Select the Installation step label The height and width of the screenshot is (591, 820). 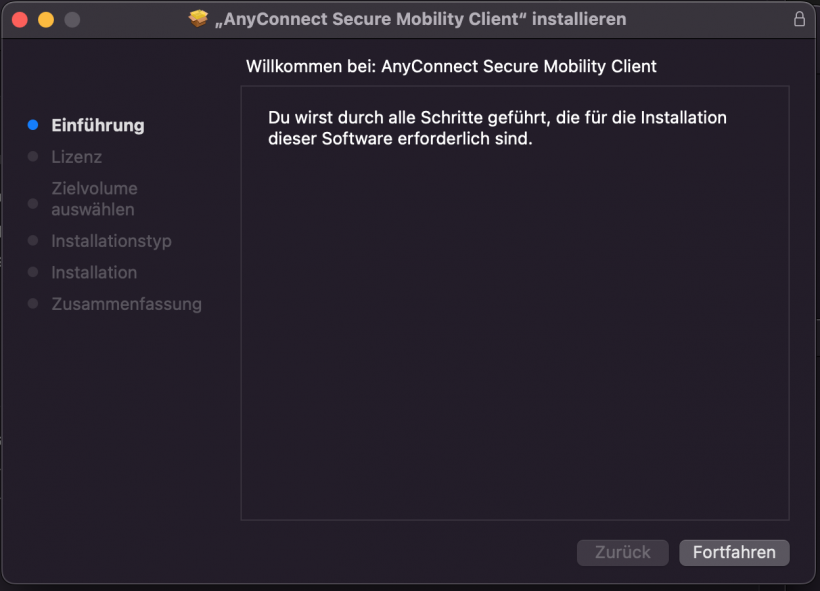pos(94,272)
